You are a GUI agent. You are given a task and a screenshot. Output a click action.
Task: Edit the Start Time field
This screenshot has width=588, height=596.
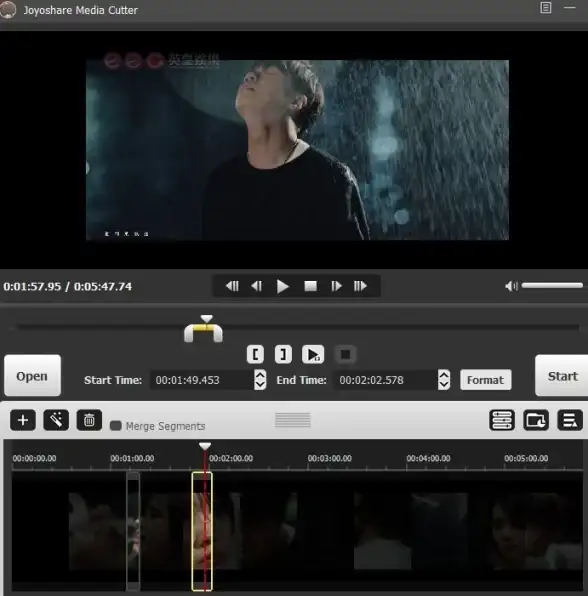pos(202,380)
